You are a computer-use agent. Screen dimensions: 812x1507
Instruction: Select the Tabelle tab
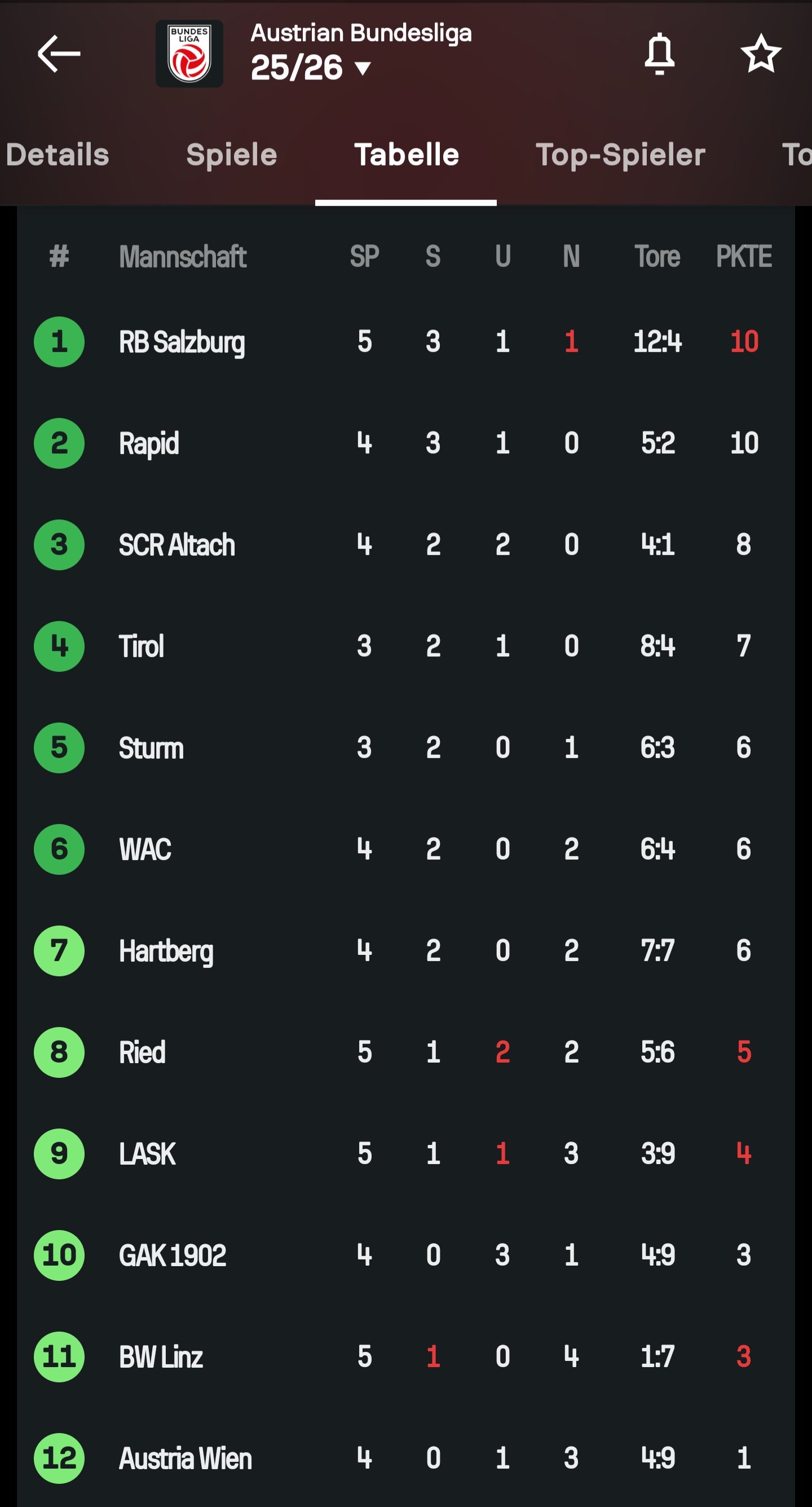(407, 155)
